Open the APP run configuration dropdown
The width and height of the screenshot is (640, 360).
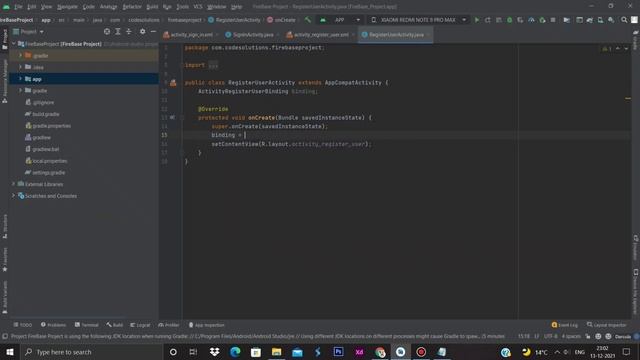coord(341,20)
